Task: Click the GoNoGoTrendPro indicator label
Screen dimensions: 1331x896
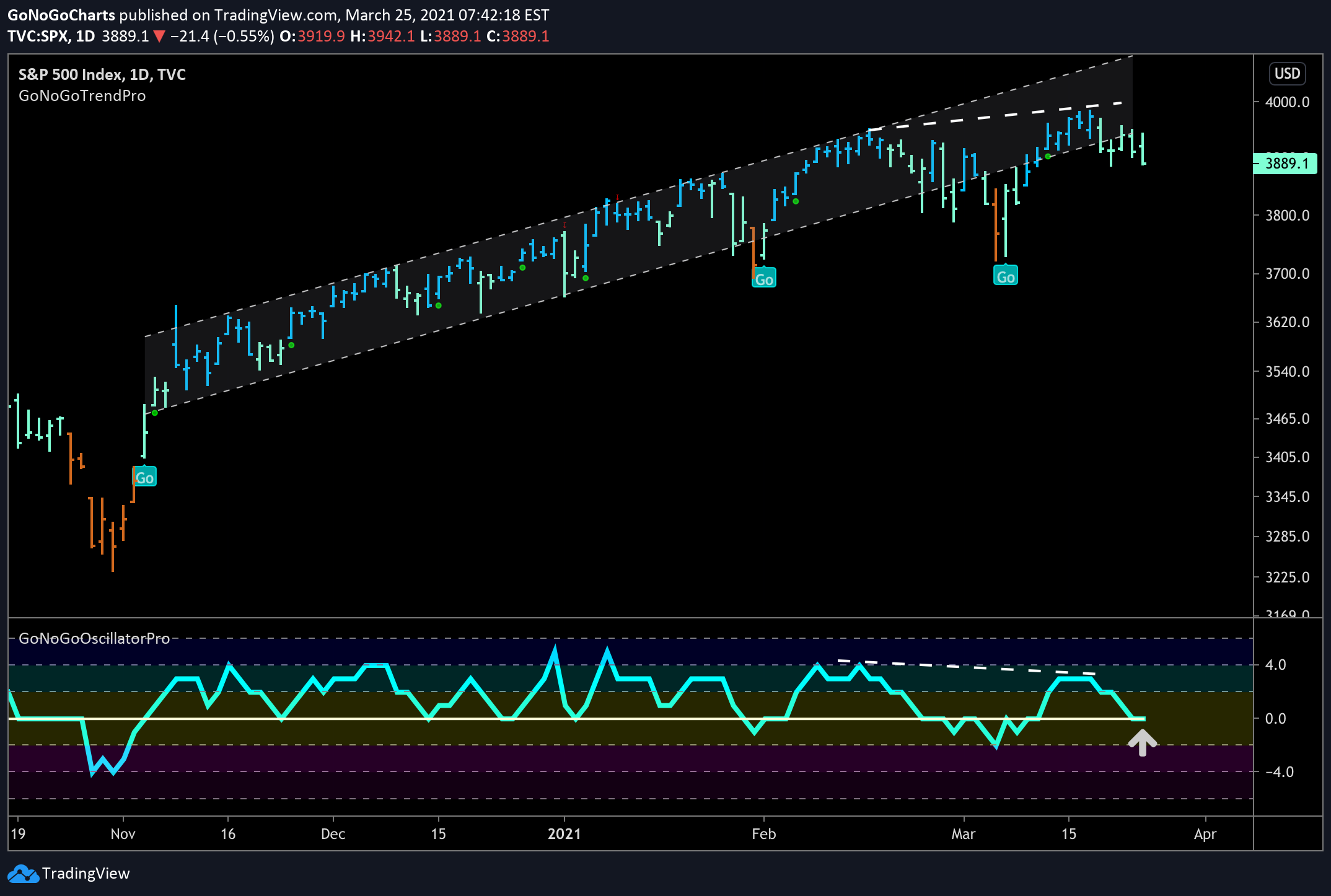Action: 82,96
